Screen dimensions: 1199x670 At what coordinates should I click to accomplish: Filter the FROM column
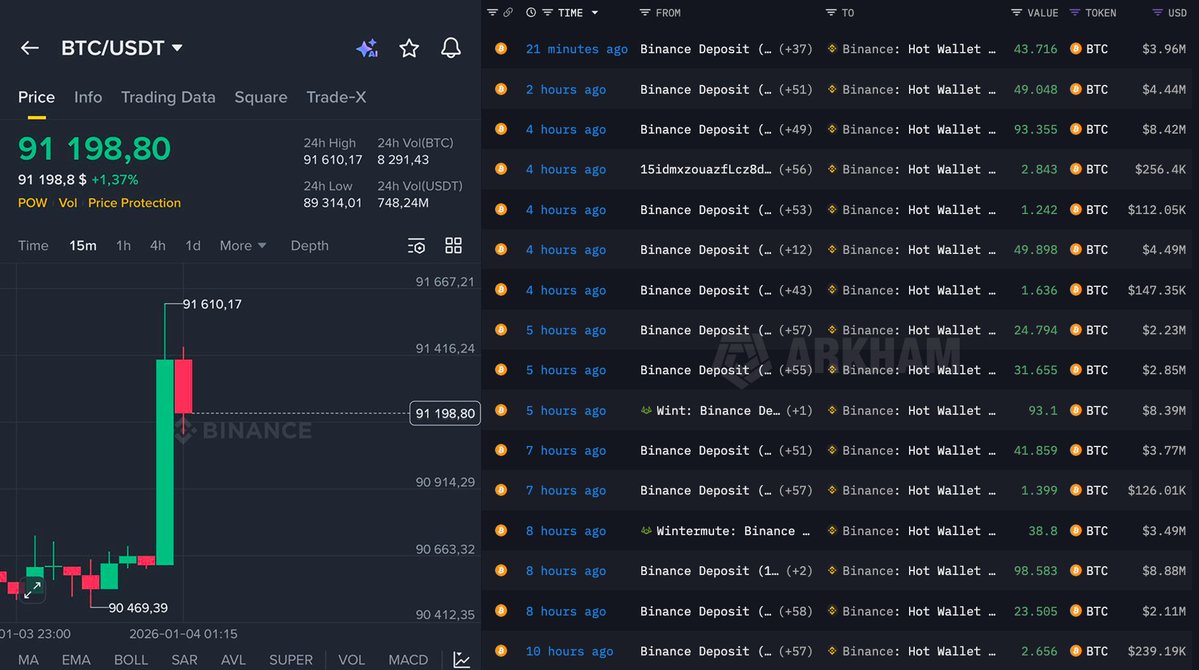coord(645,12)
